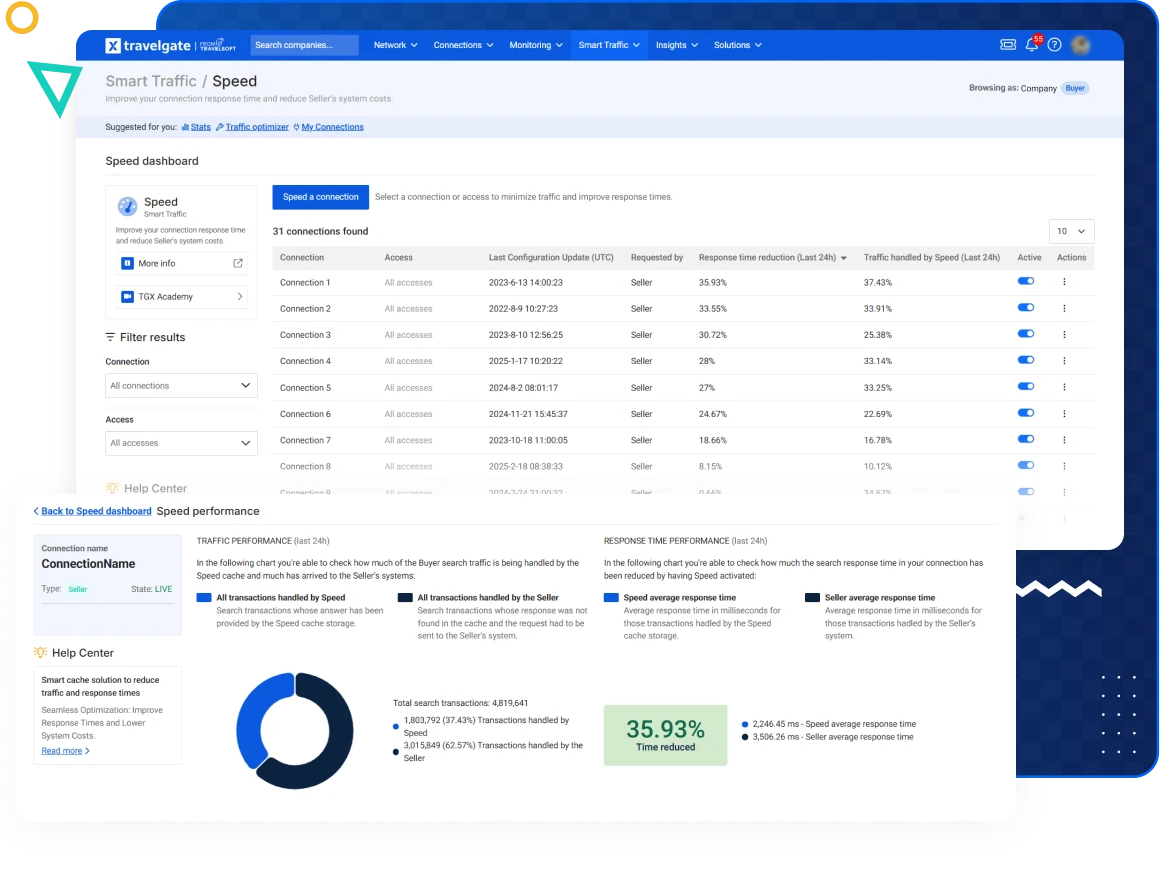Disable the Active switch for Connection 5
The width and height of the screenshot is (1160, 874).
1025,387
